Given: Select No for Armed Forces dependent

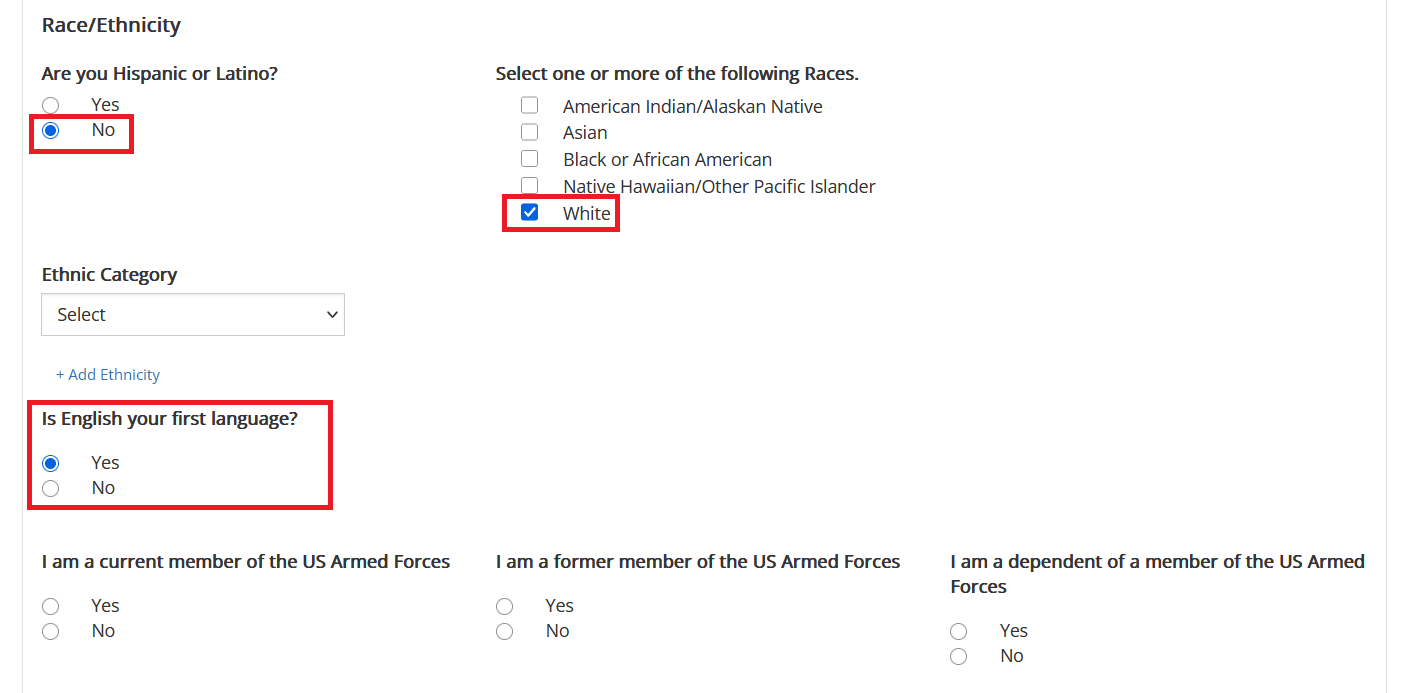Looking at the screenshot, I should [x=959, y=656].
